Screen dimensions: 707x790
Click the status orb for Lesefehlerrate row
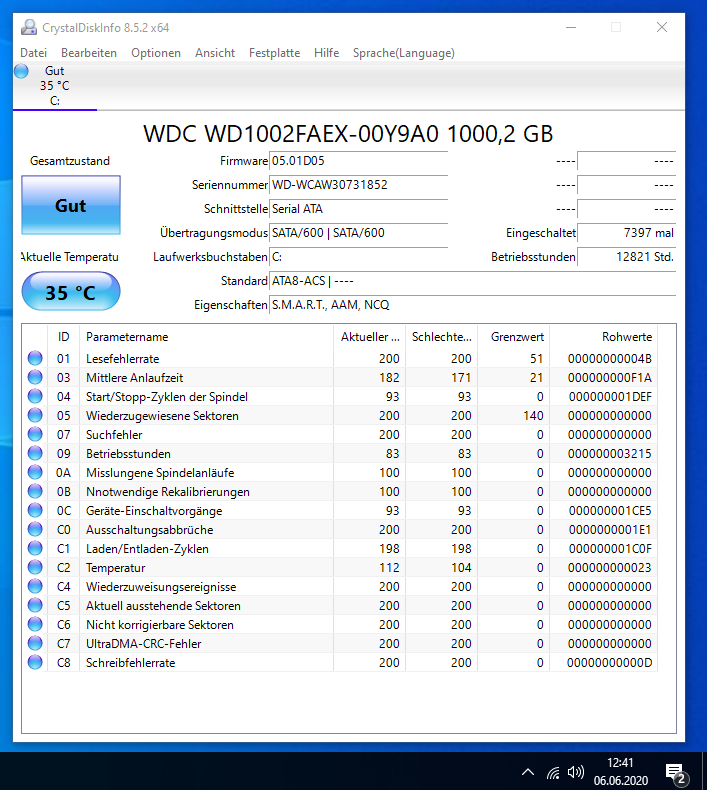tap(35, 358)
